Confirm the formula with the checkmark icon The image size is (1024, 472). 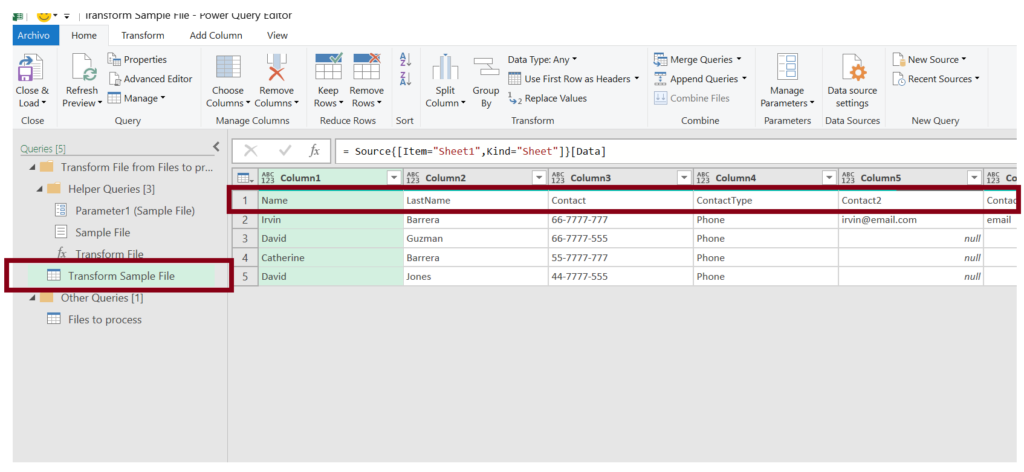[285, 151]
